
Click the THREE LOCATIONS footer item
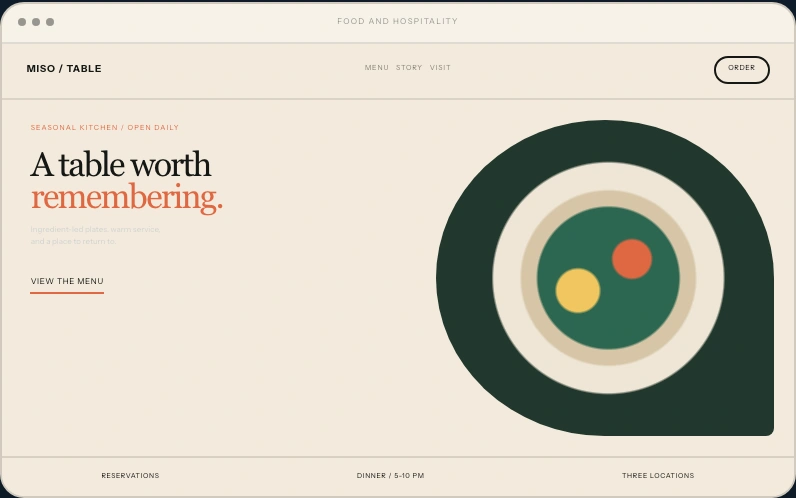pos(658,476)
